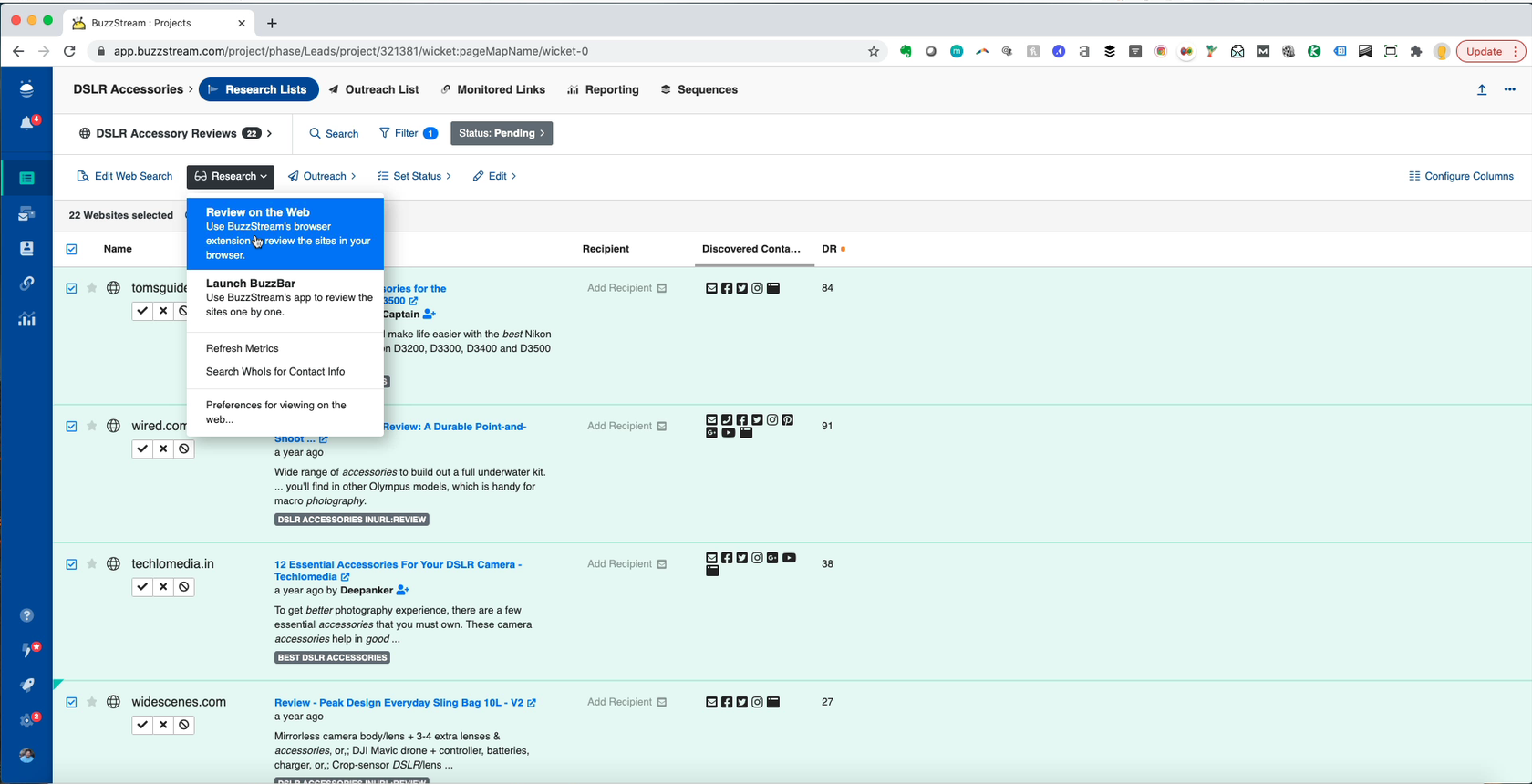1532x784 pixels.
Task: Open the help question mark icon
Action: (x=26, y=615)
